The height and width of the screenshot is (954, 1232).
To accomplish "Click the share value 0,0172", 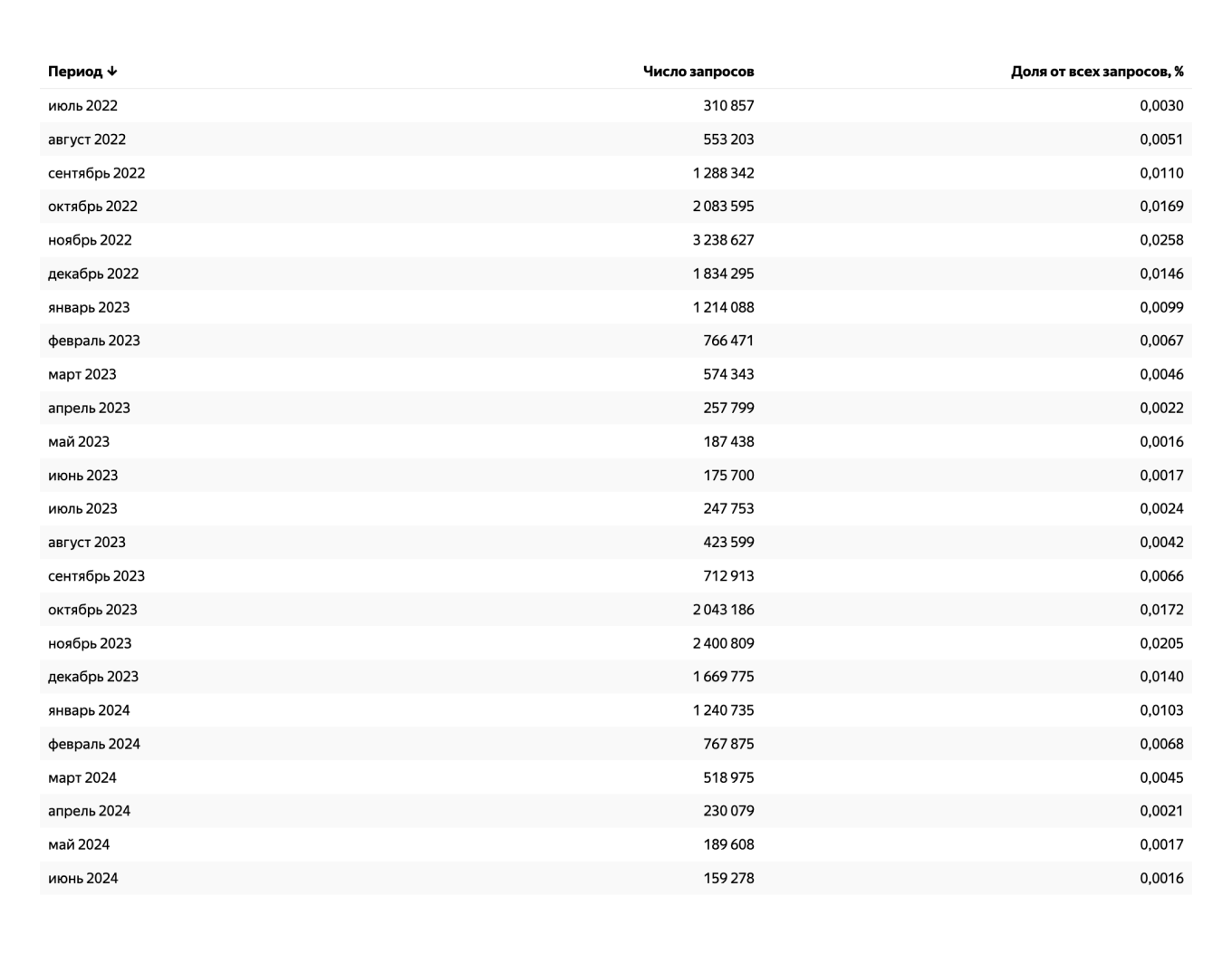I will [x=1161, y=610].
